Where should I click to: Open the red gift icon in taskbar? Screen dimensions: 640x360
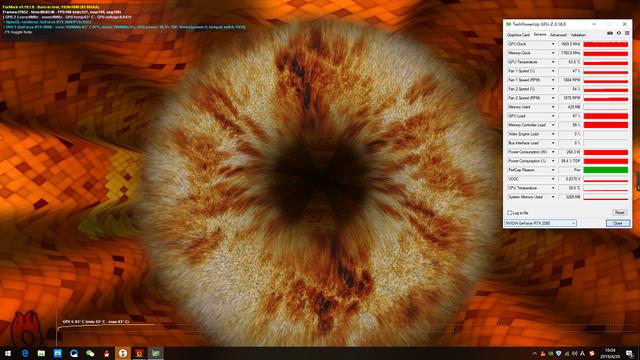[107, 353]
